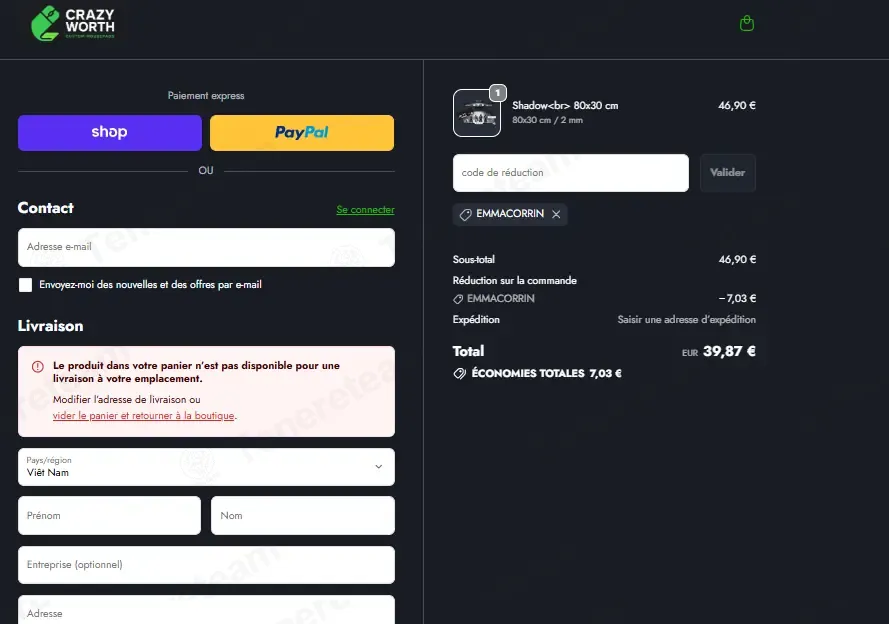The width and height of the screenshot is (889, 624).
Task: Select the Paiement express heading
Action: pyautogui.click(x=206, y=96)
